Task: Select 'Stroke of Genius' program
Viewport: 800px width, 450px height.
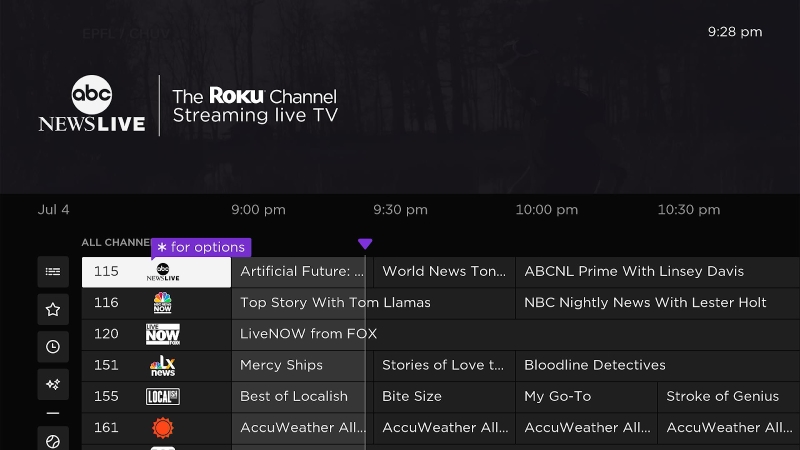Action: click(729, 396)
